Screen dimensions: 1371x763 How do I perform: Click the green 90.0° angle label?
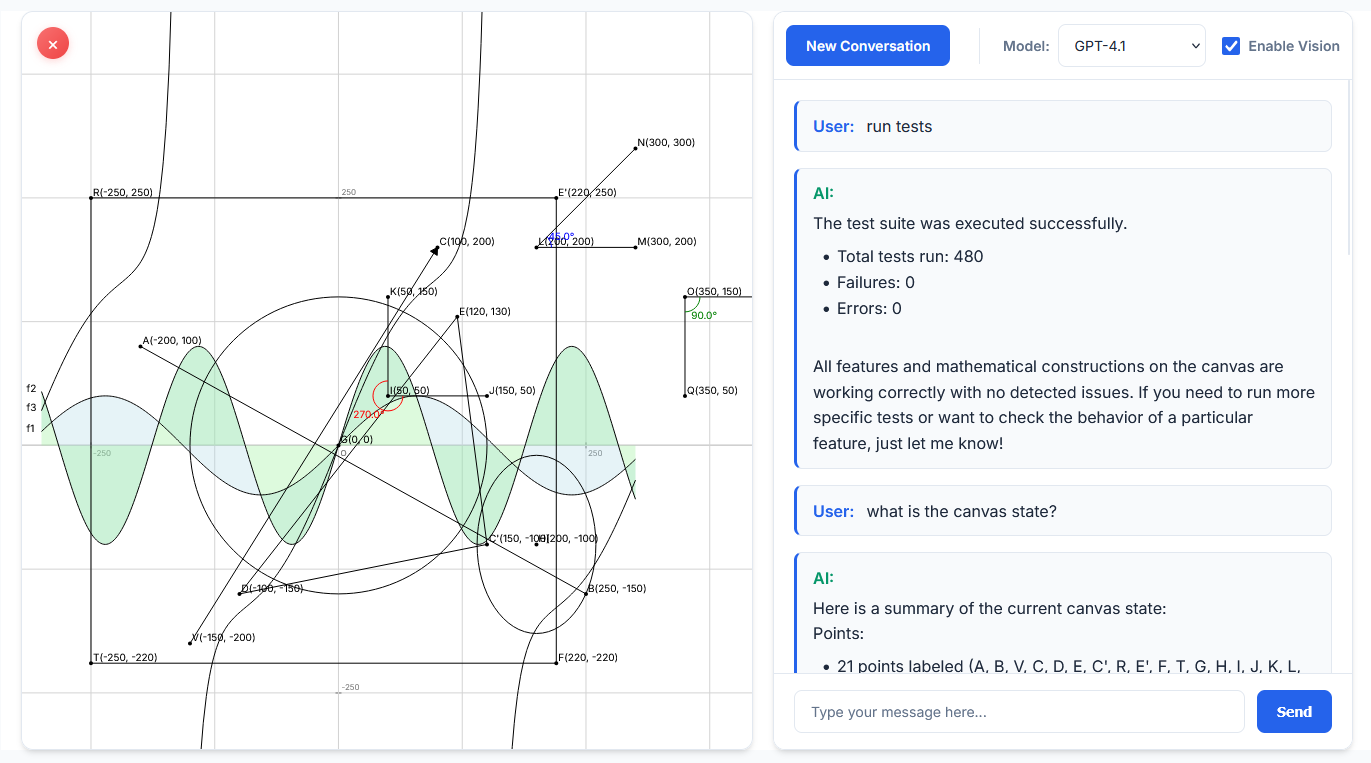point(703,315)
